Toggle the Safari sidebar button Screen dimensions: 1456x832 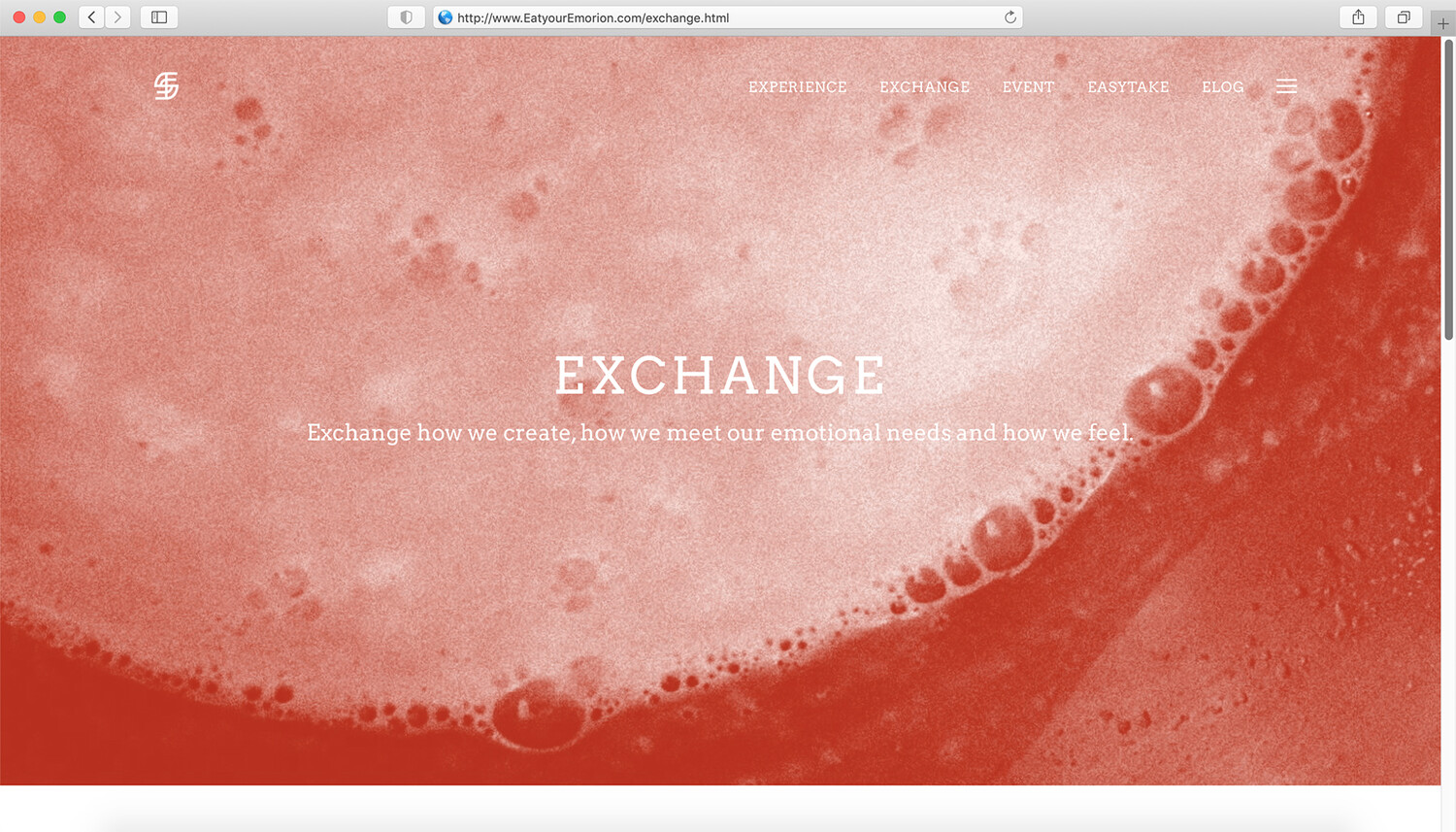tap(159, 17)
